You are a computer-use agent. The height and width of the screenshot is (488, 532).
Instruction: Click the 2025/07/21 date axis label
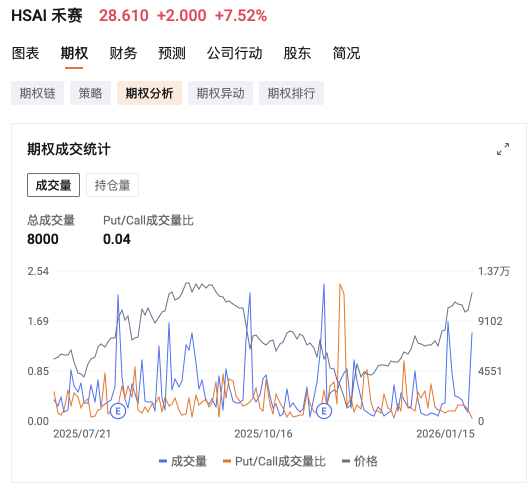coord(82,434)
